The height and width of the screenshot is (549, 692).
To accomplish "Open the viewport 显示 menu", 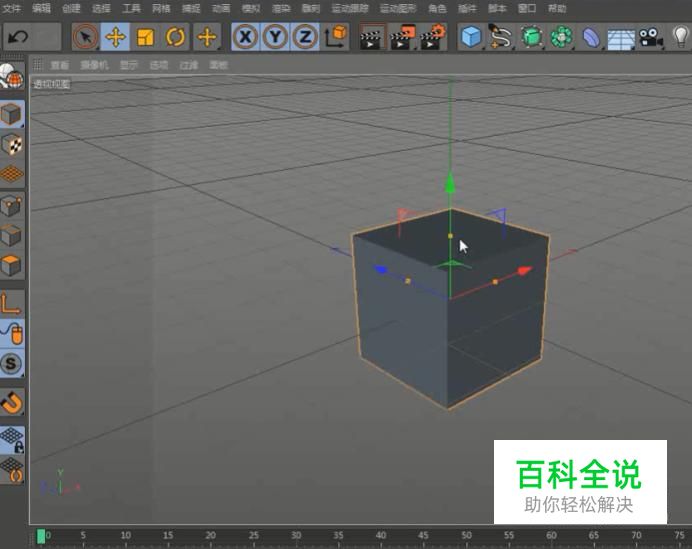I will pos(129,65).
